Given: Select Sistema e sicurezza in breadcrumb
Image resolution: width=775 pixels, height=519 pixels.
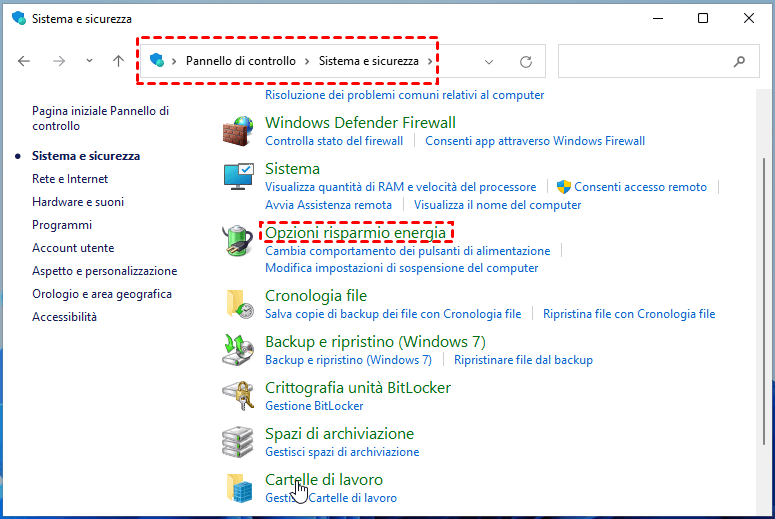Looking at the screenshot, I should [x=369, y=61].
